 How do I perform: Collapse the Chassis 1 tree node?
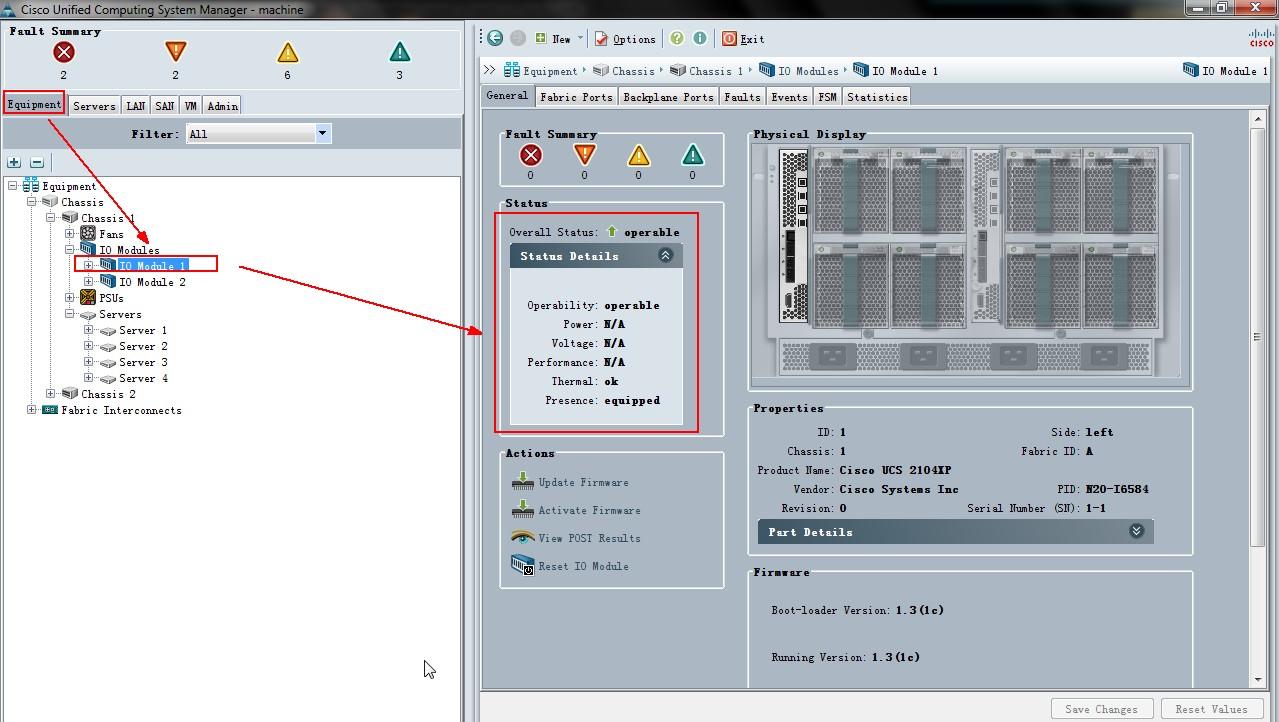(51, 218)
